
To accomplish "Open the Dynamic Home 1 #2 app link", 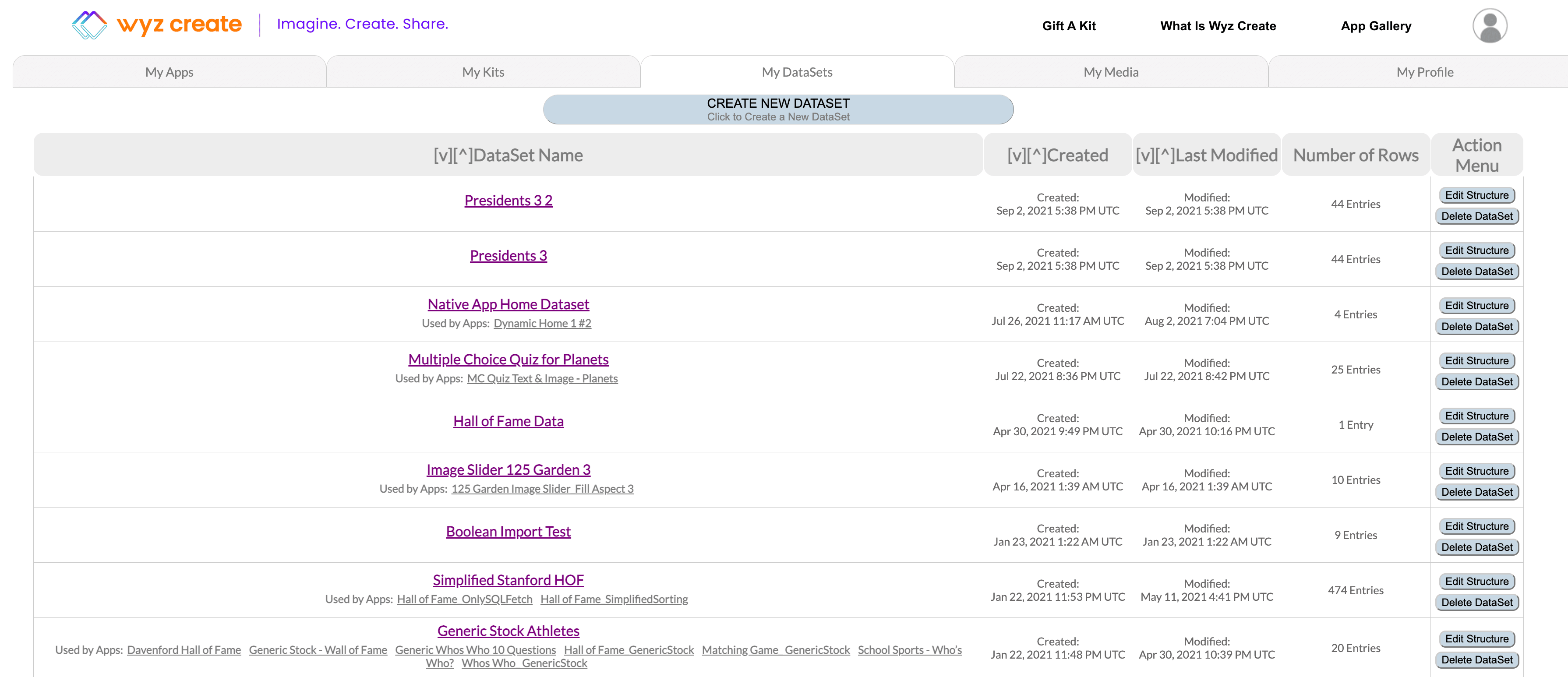I will coord(542,323).
